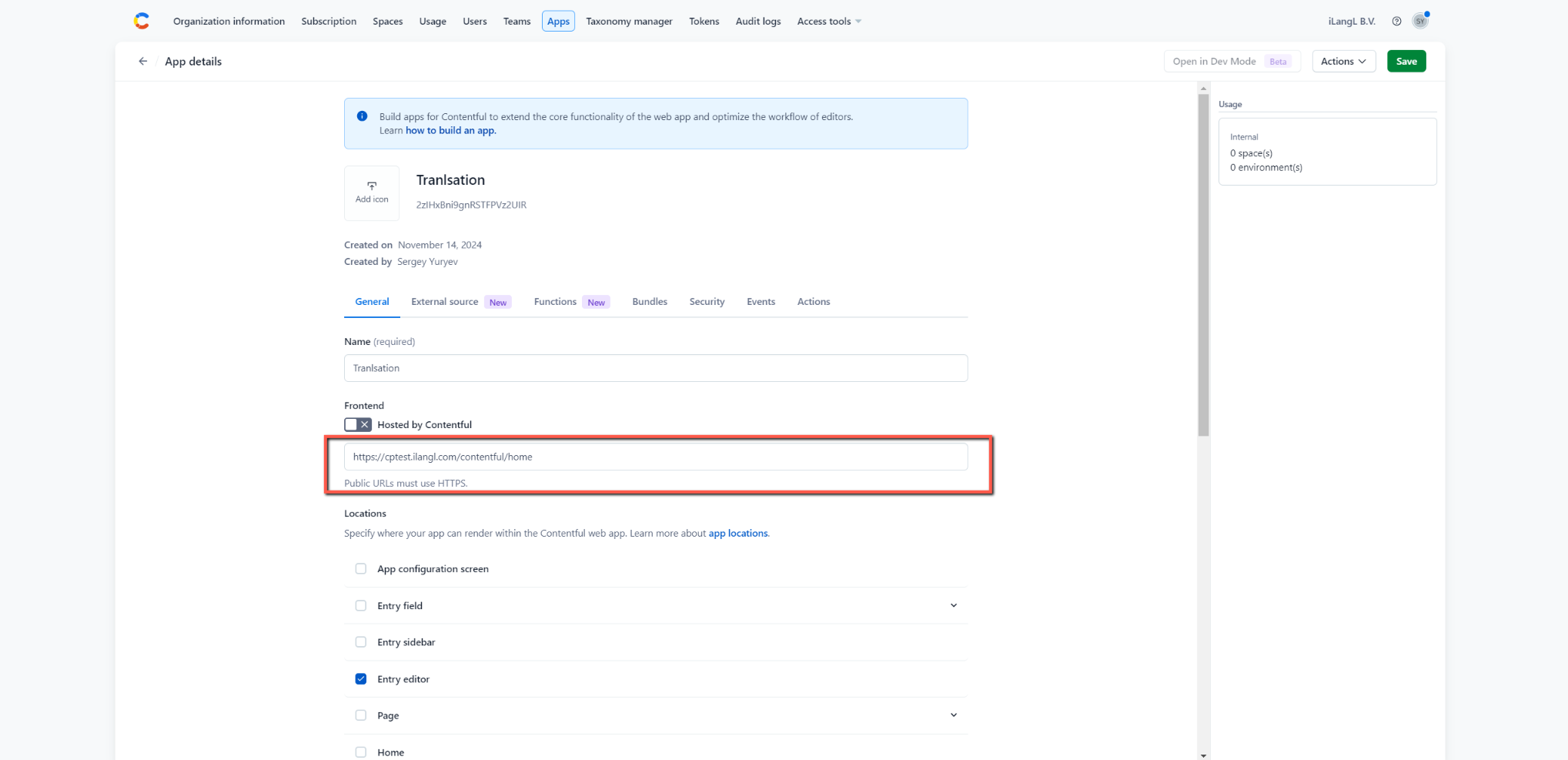Click the blue info icon in banner
This screenshot has height=760, width=1568.
click(x=362, y=116)
